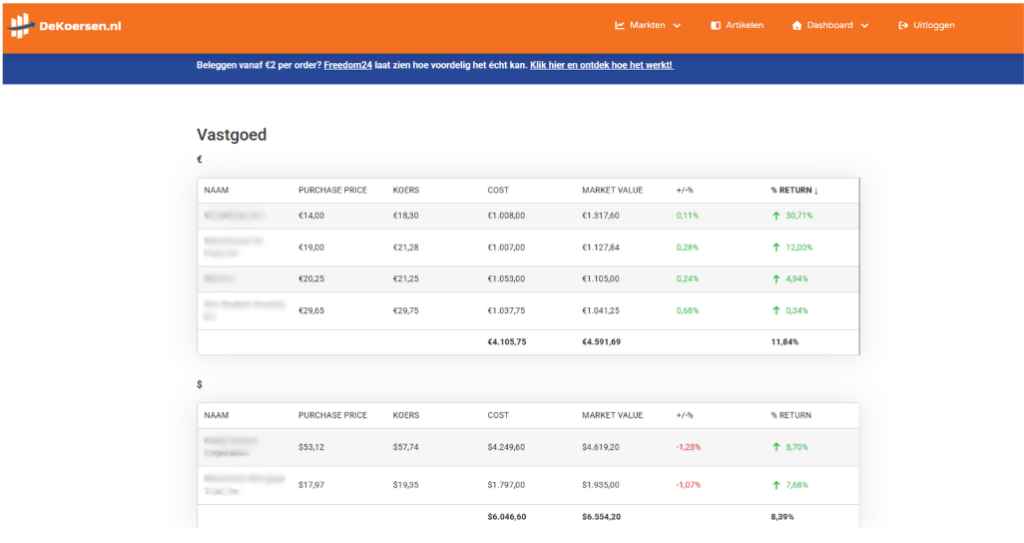Sort euro table by NAAM column

pos(216,190)
